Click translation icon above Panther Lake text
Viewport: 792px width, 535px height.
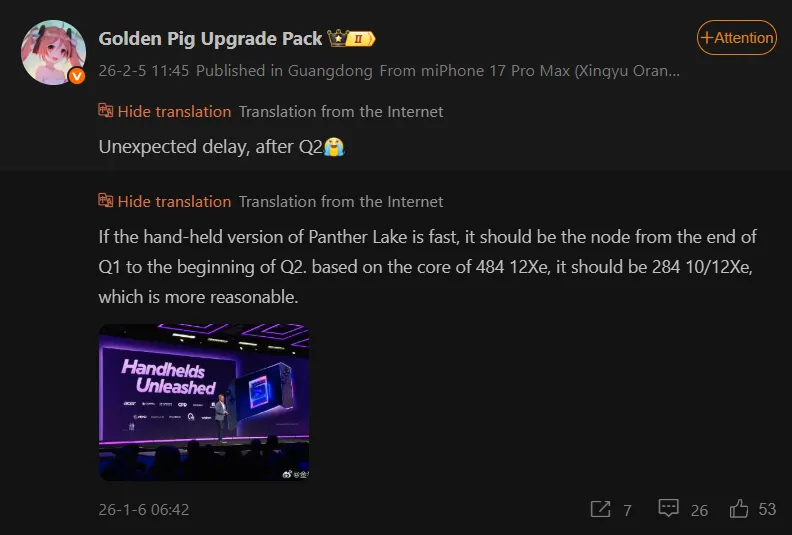[x=106, y=201]
